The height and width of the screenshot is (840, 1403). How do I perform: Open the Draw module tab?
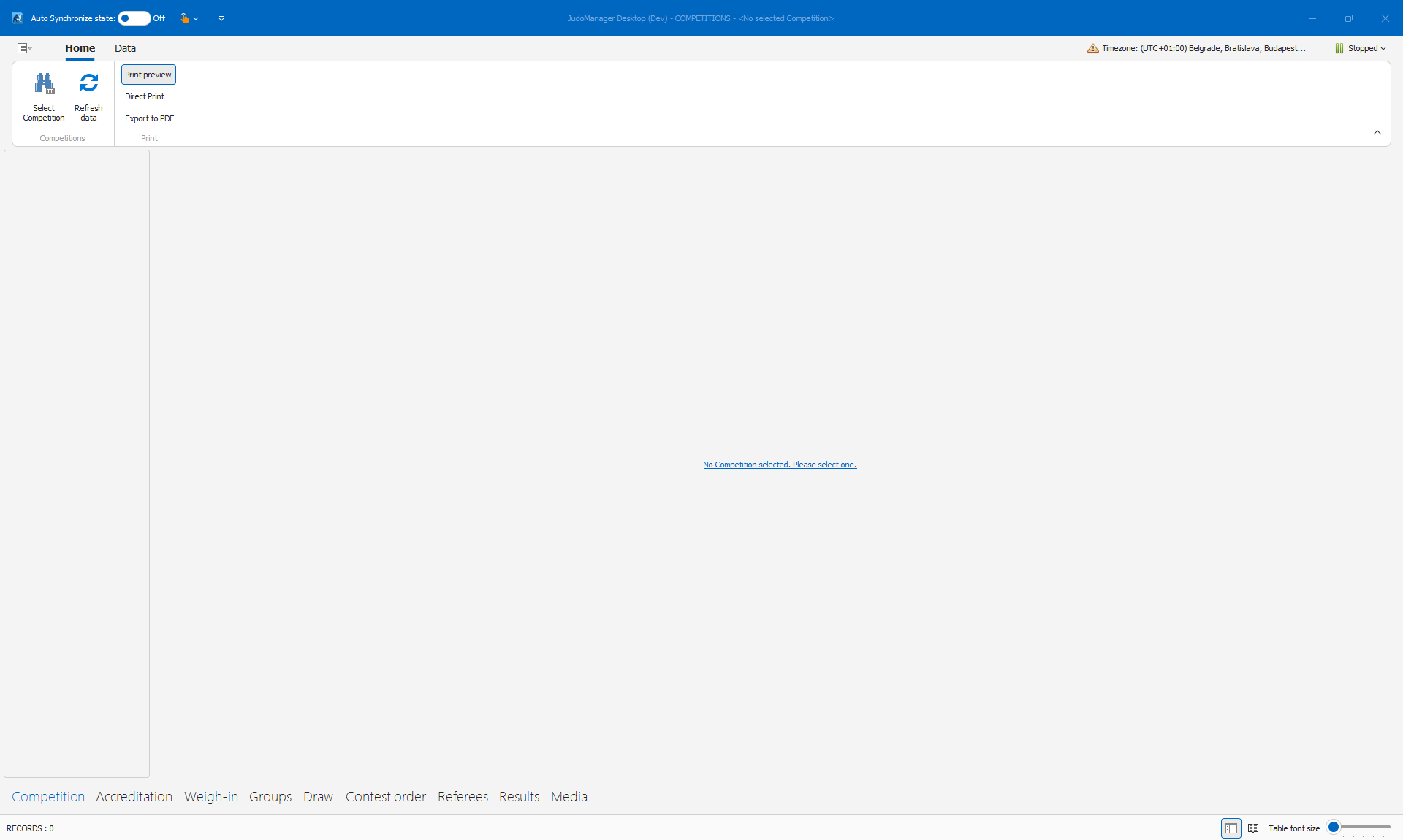(x=319, y=797)
